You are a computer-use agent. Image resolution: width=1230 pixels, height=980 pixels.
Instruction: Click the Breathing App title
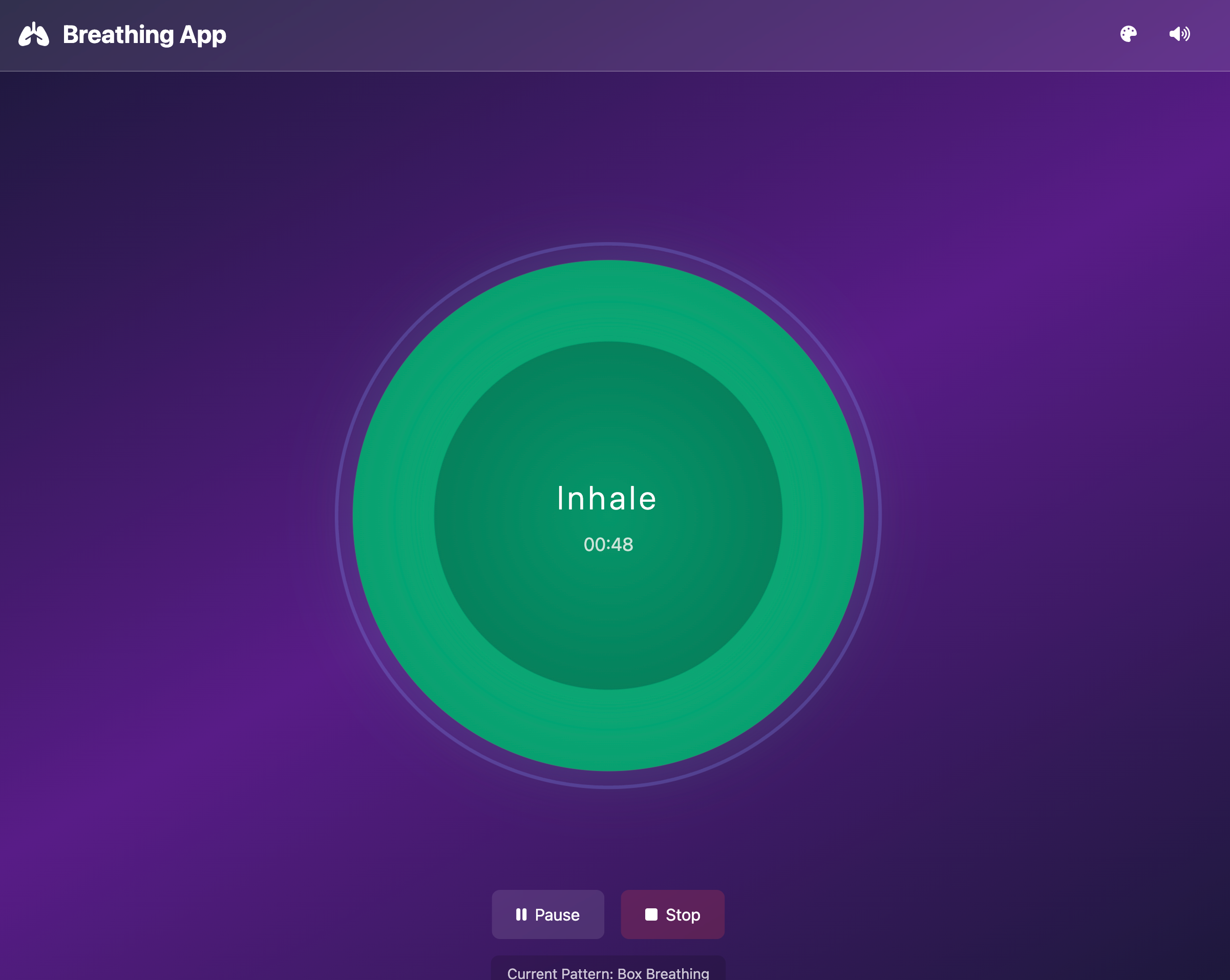tap(144, 35)
